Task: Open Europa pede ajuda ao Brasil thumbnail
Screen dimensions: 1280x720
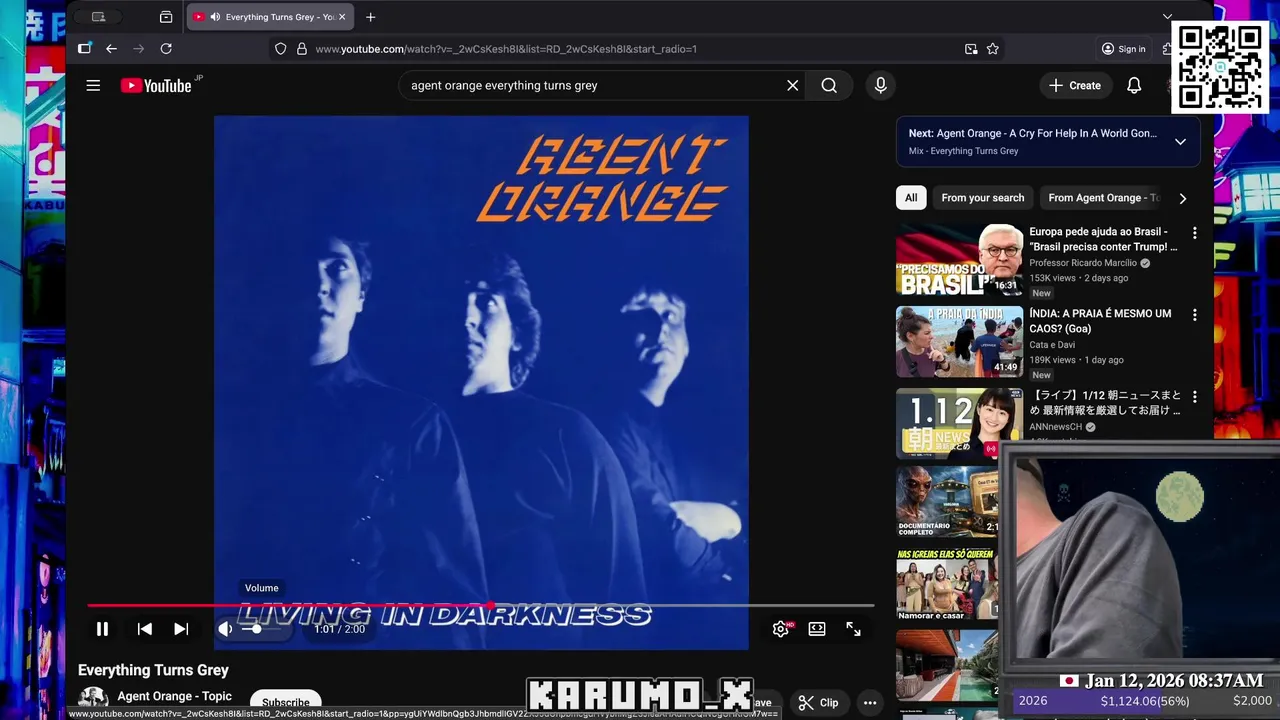Action: pos(959,260)
